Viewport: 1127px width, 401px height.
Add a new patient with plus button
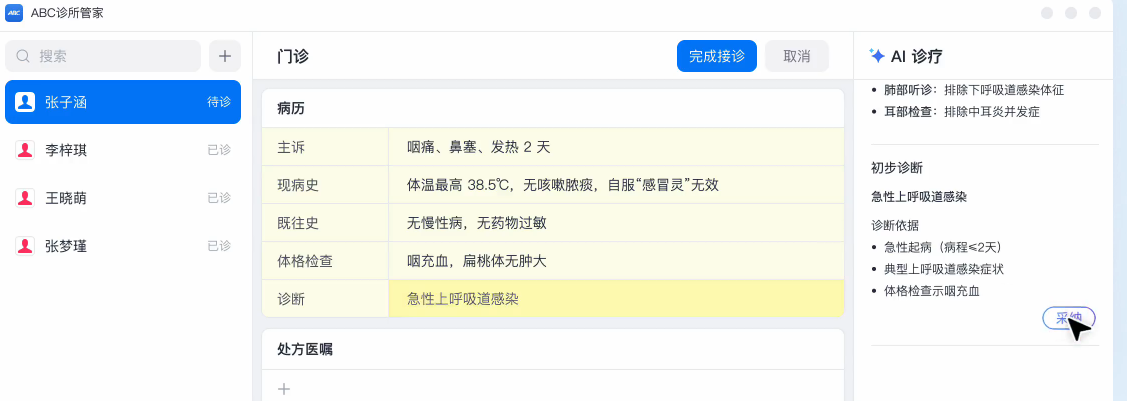point(225,56)
